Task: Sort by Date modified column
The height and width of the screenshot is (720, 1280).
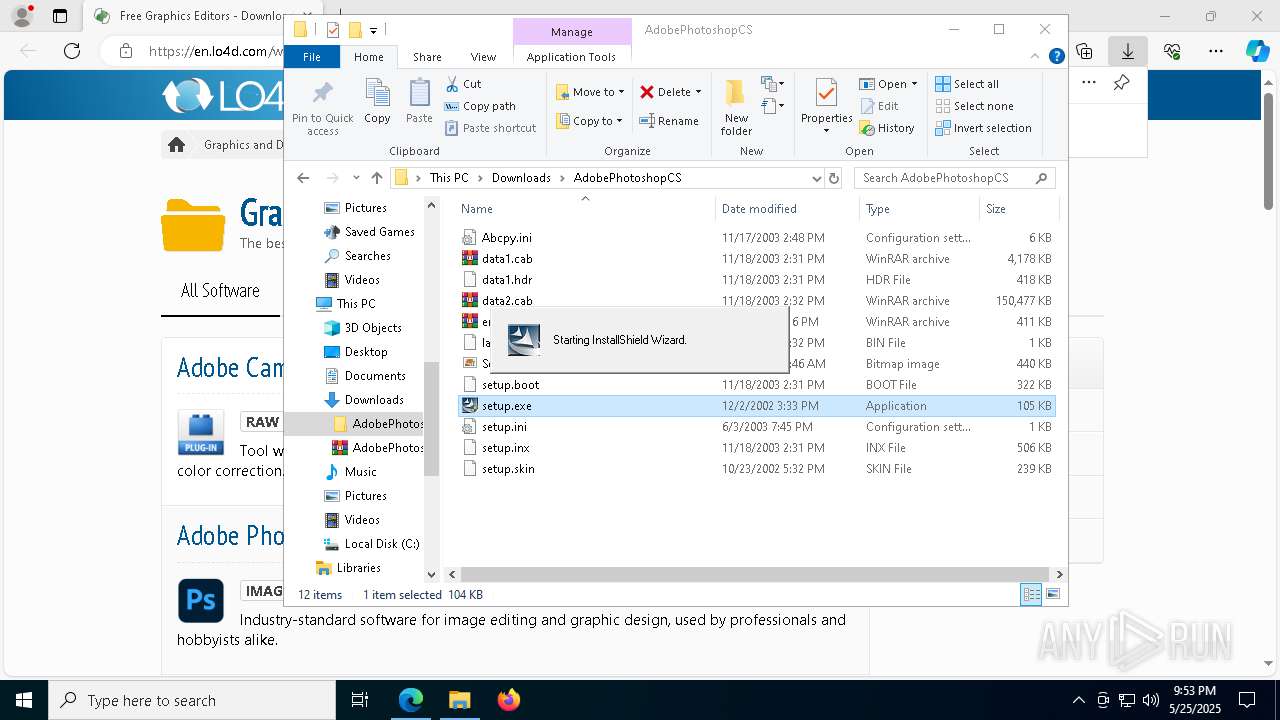Action: [788, 208]
